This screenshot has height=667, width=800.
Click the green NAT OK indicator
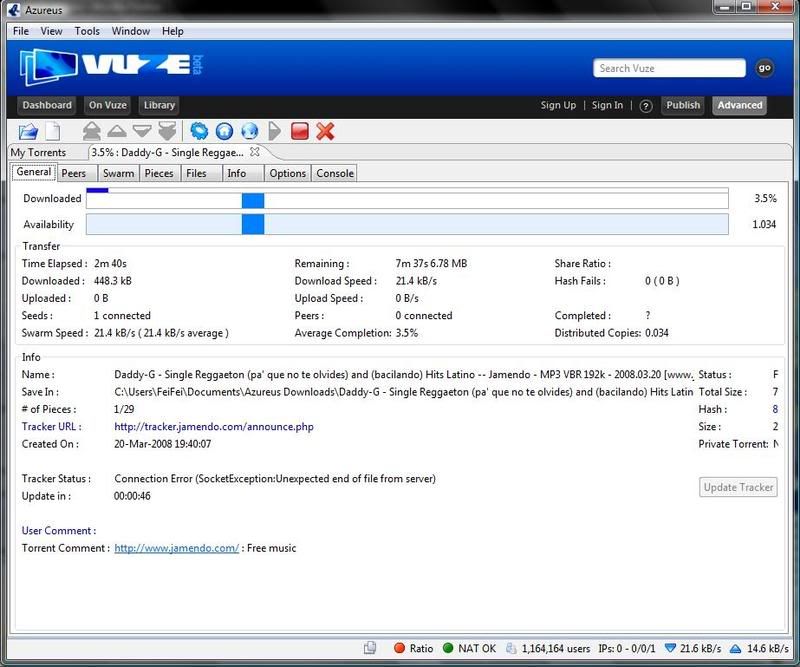pos(448,648)
